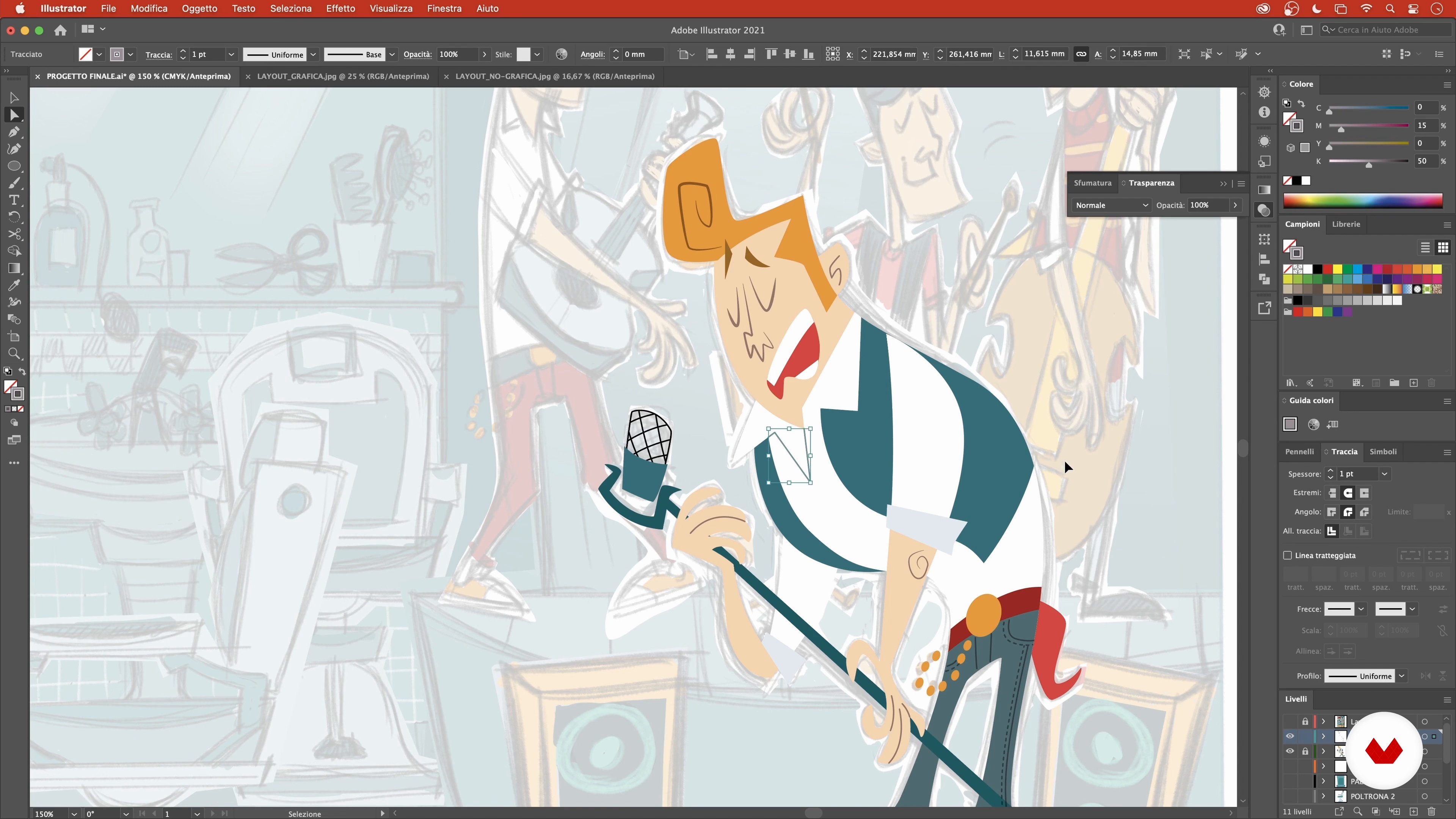This screenshot has width=1456, height=819.
Task: Click Delete Selection trash in Livelli panel
Action: [x=1432, y=812]
